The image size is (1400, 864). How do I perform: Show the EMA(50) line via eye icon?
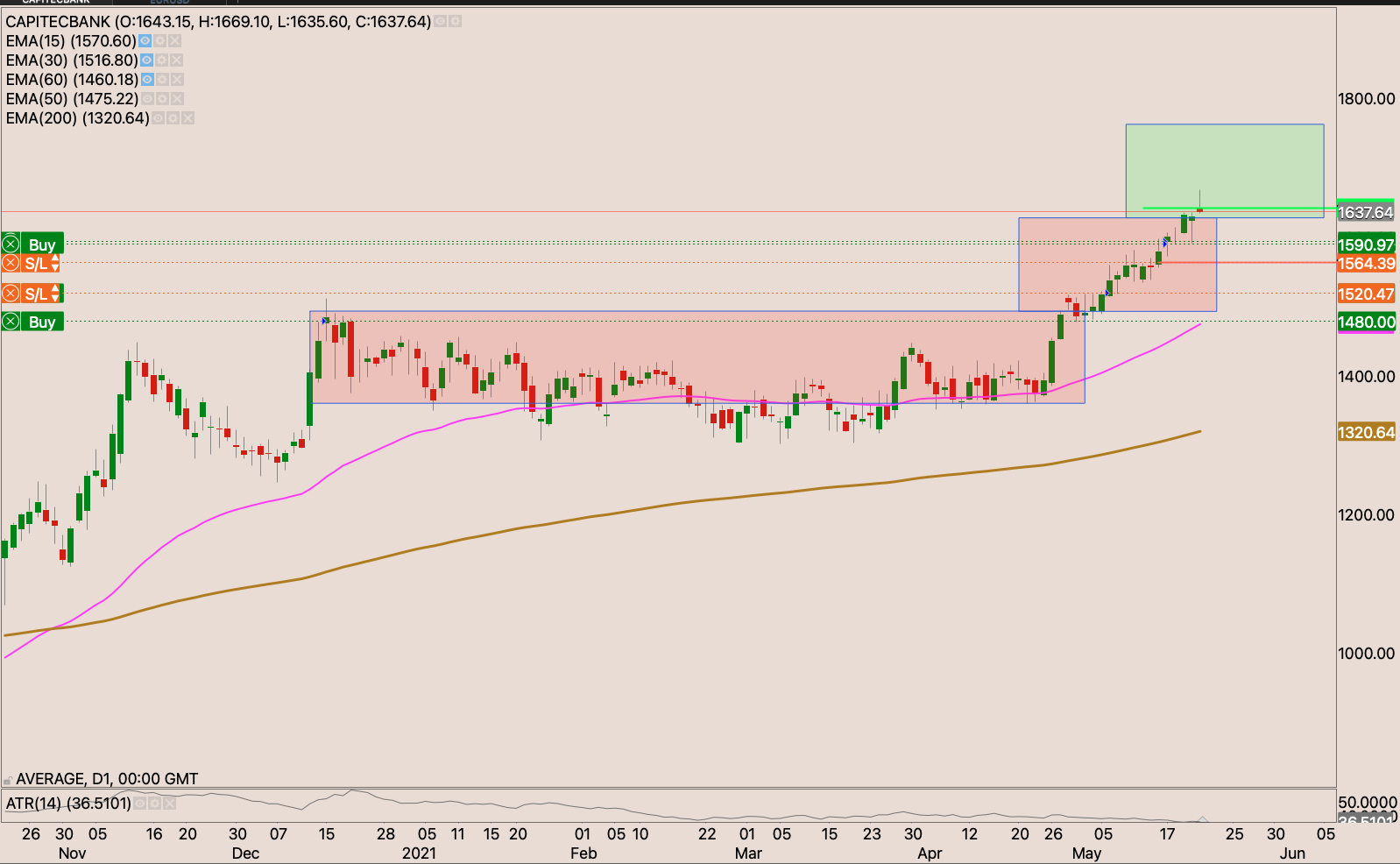tap(147, 99)
